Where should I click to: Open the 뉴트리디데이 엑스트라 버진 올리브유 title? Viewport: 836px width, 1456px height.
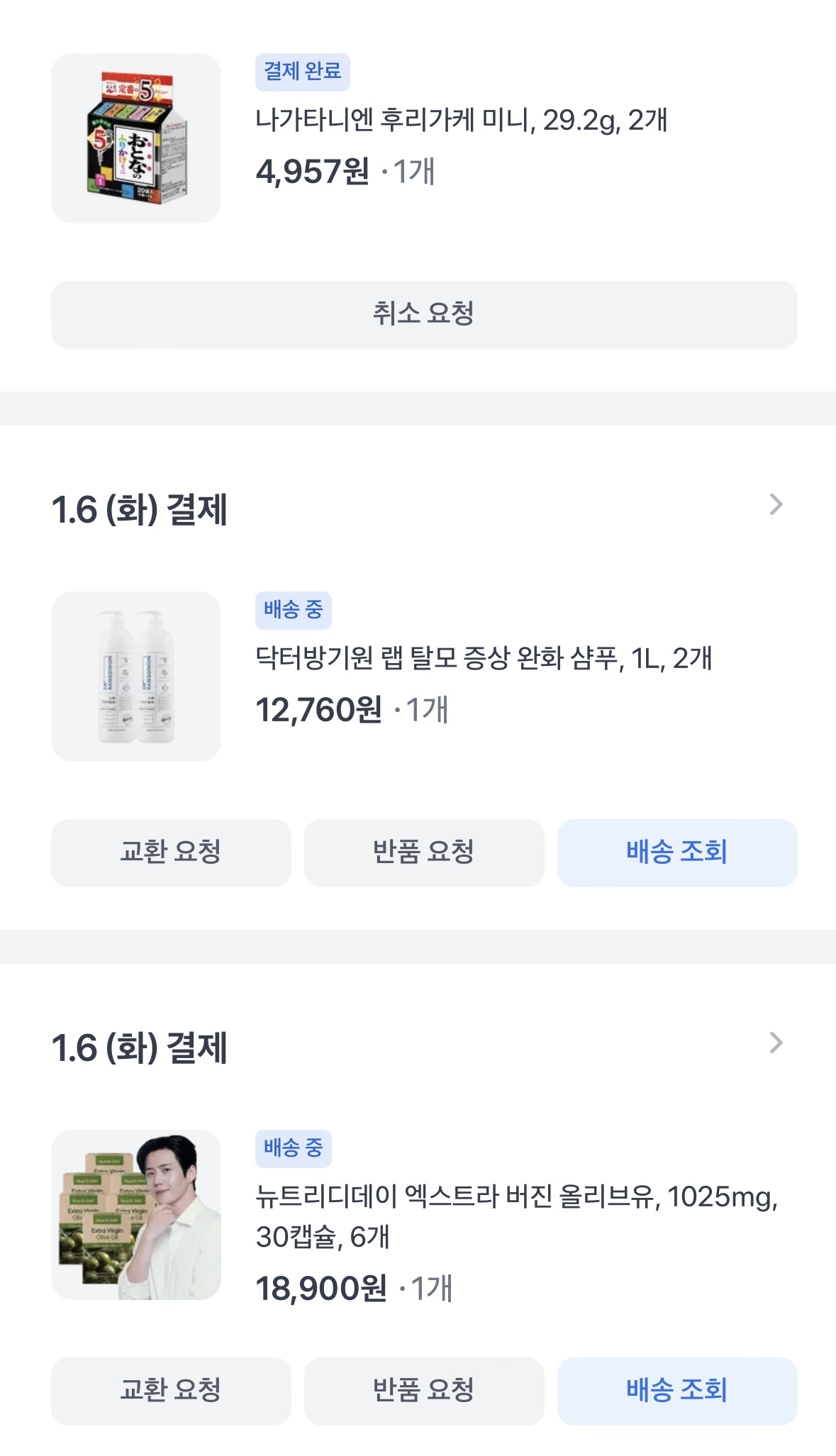[x=516, y=1216]
